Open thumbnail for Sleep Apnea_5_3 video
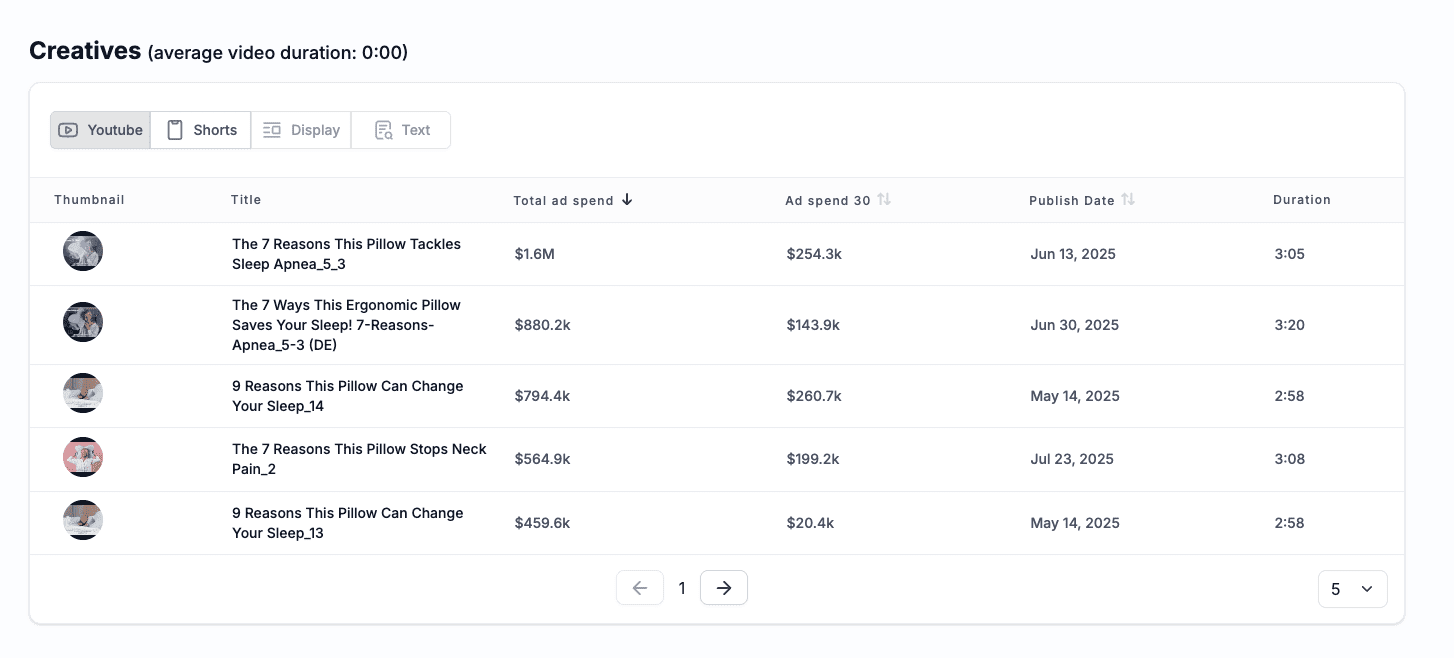The height and width of the screenshot is (658, 1454). coord(83,251)
